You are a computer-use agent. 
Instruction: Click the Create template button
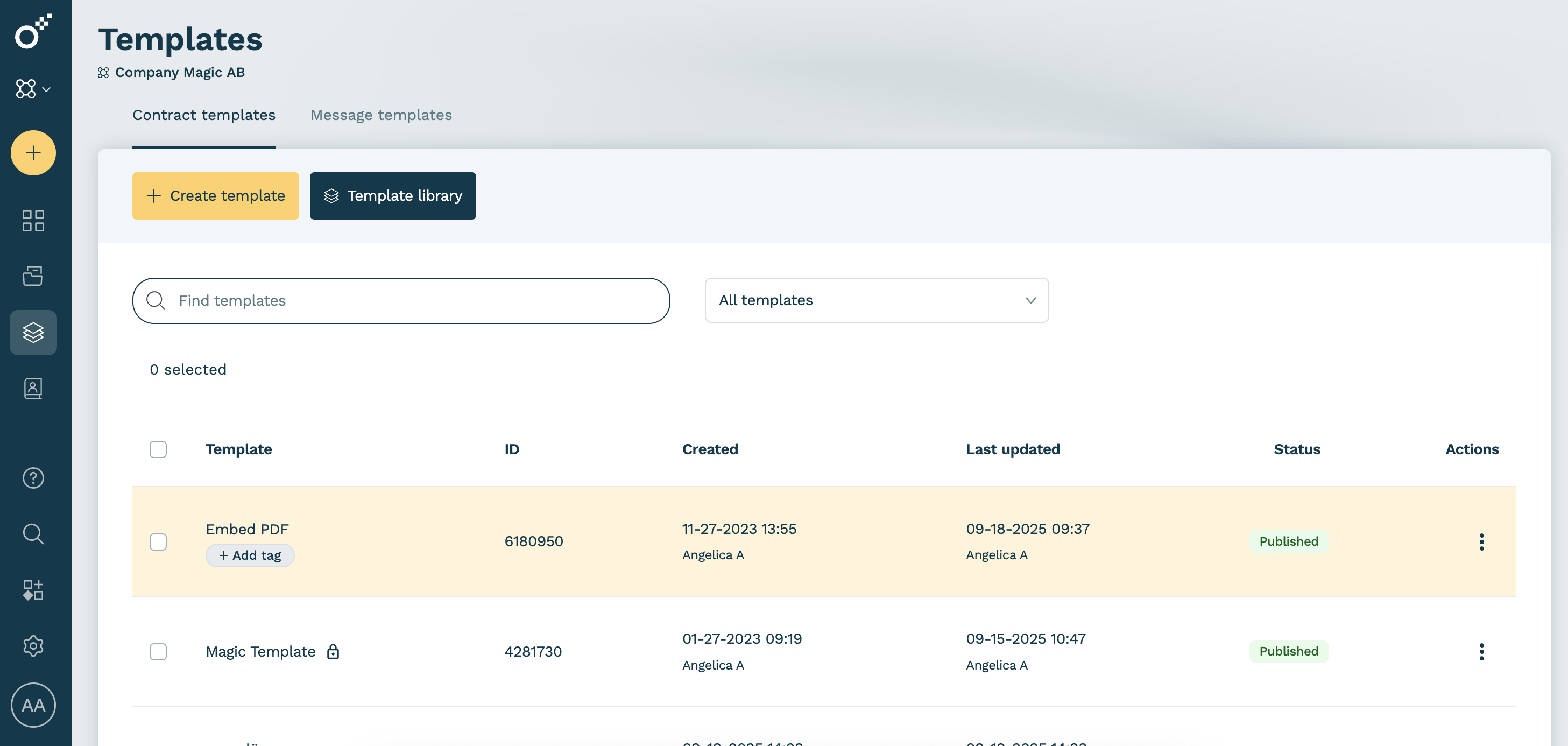pyautogui.click(x=215, y=195)
